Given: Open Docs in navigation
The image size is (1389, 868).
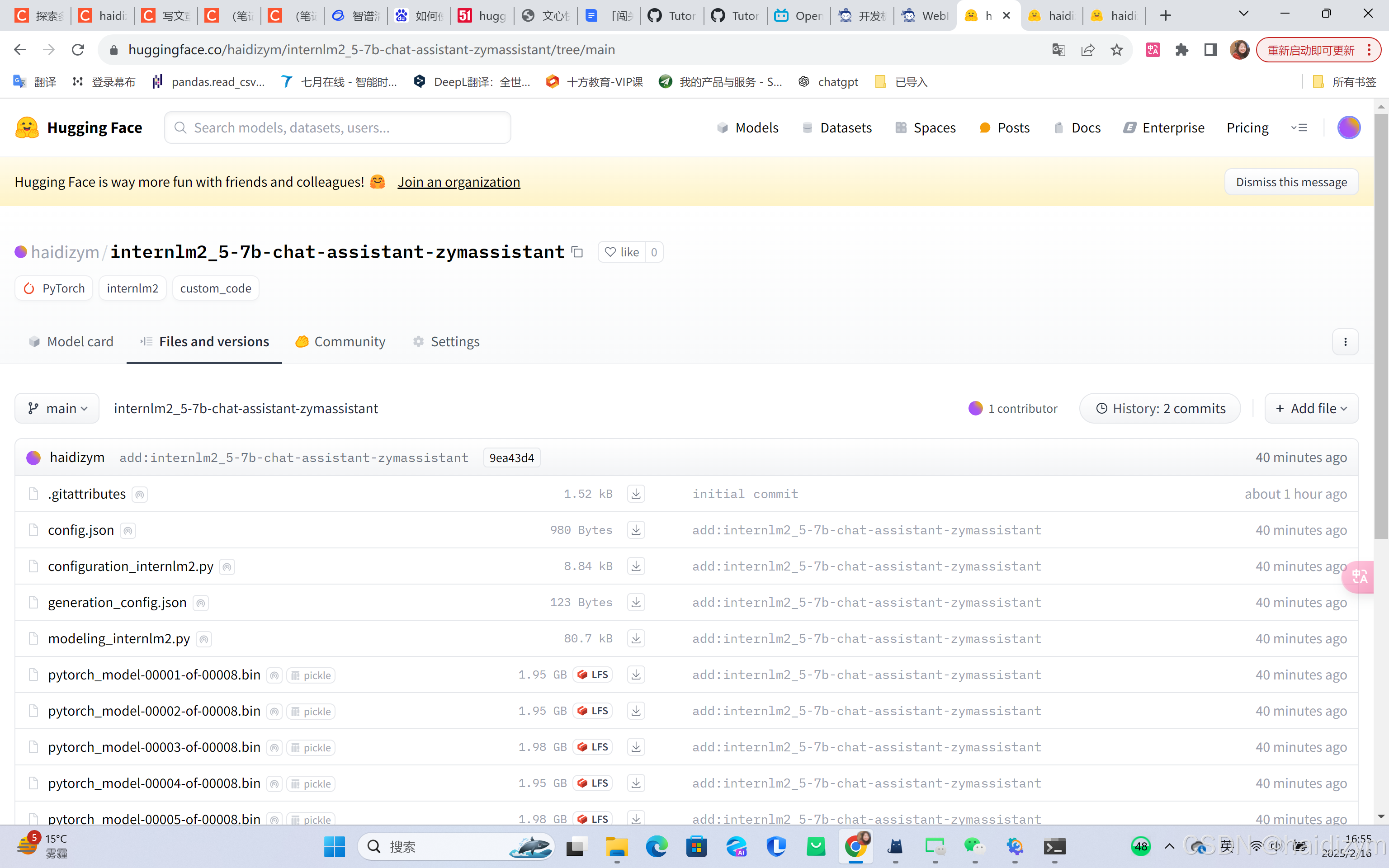Looking at the screenshot, I should [x=1077, y=127].
